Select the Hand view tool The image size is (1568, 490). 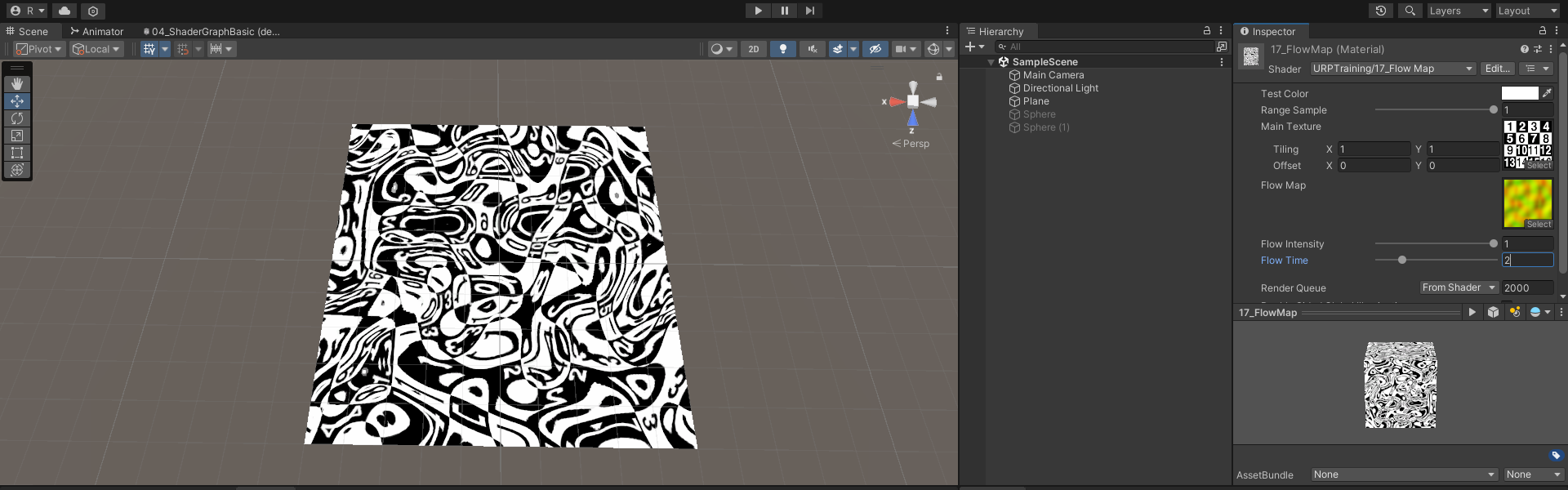(x=17, y=84)
